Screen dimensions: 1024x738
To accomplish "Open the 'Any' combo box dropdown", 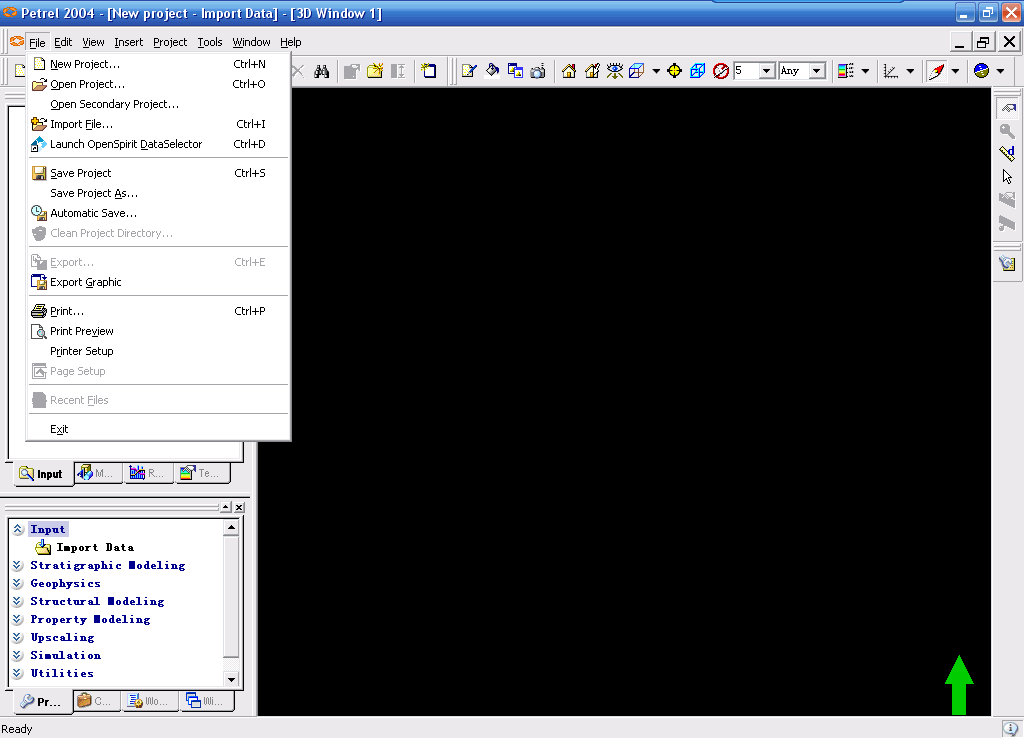I will [x=817, y=71].
